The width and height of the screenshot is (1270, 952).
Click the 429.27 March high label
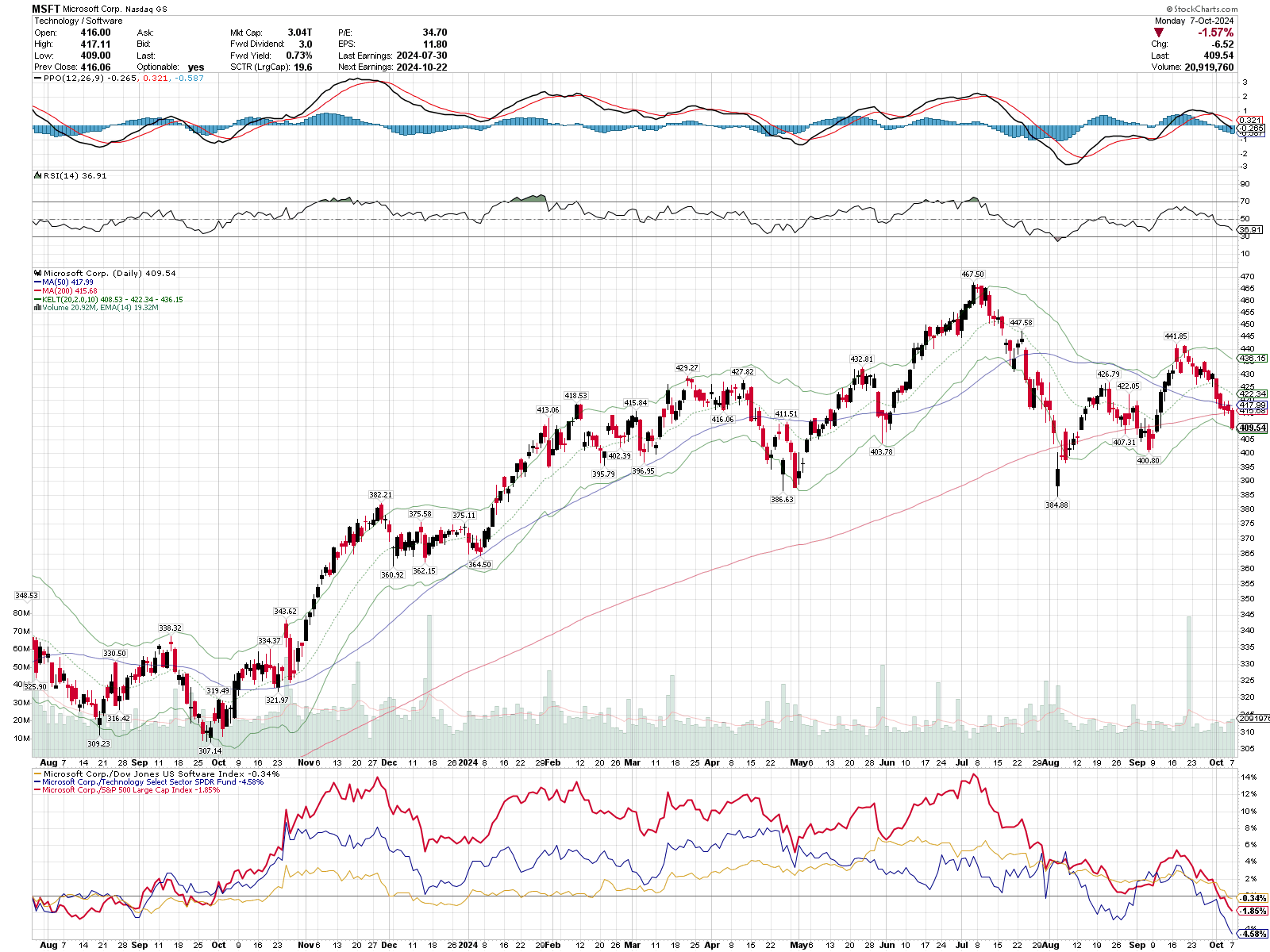[687, 368]
